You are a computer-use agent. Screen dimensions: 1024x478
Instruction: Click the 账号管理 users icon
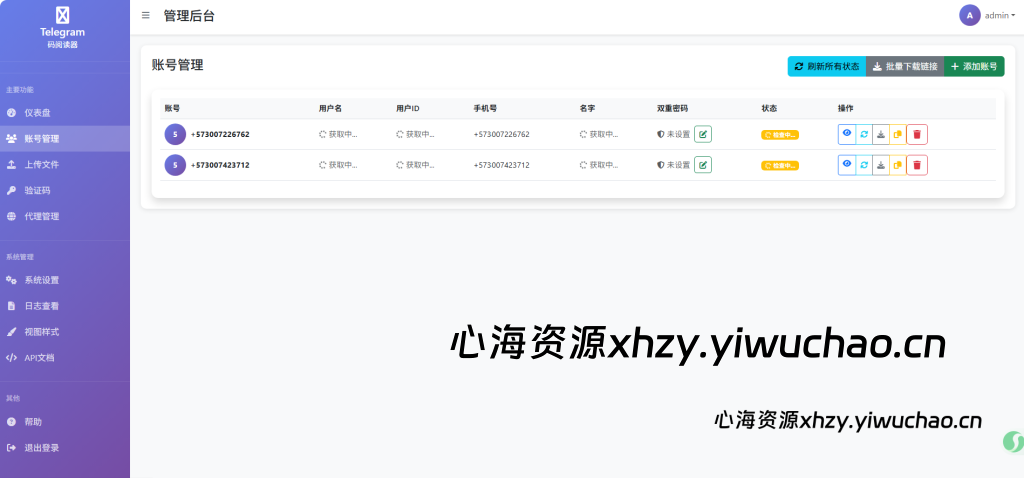[x=11, y=138]
